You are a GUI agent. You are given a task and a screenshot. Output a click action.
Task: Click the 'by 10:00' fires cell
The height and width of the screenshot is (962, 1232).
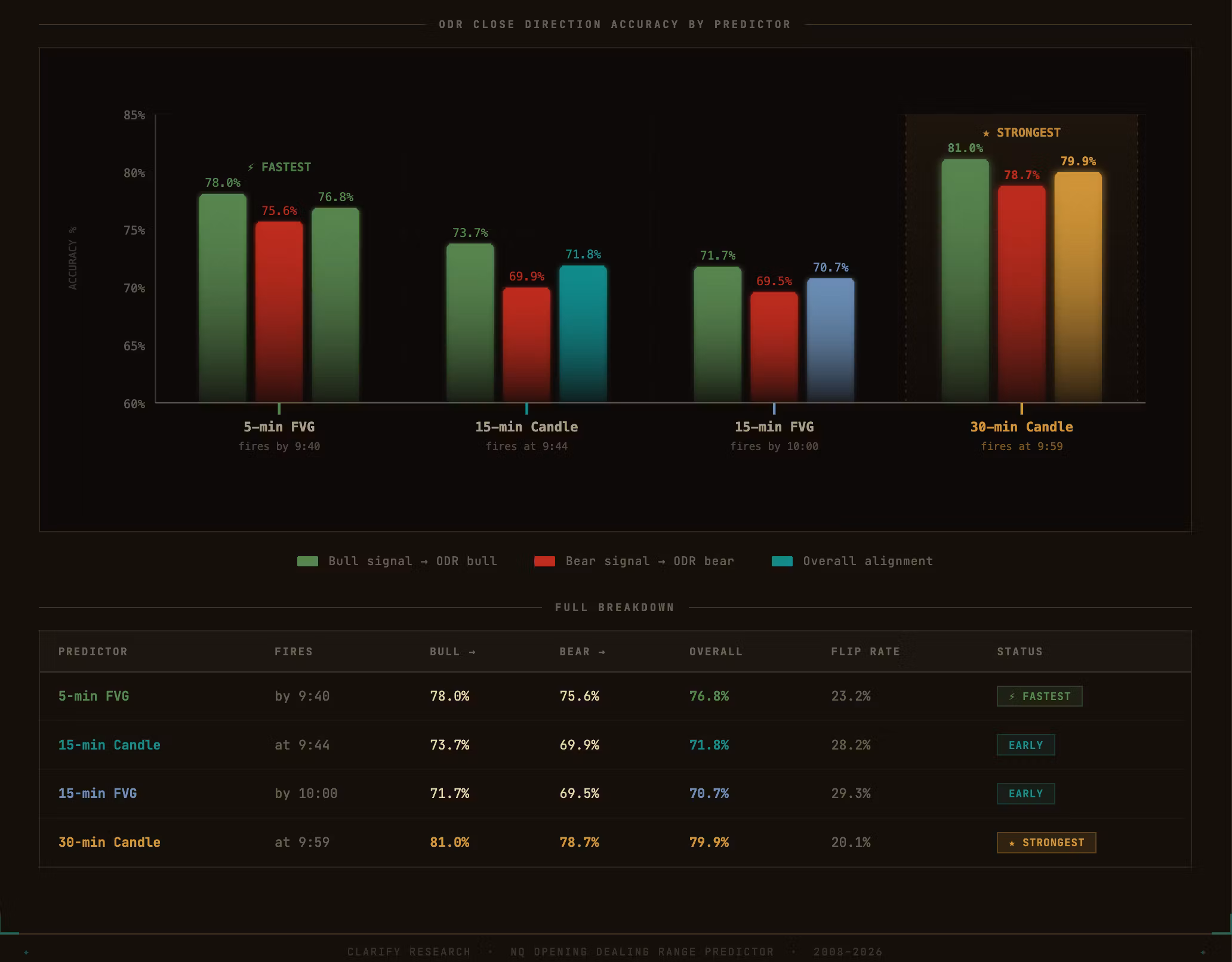[x=306, y=794]
